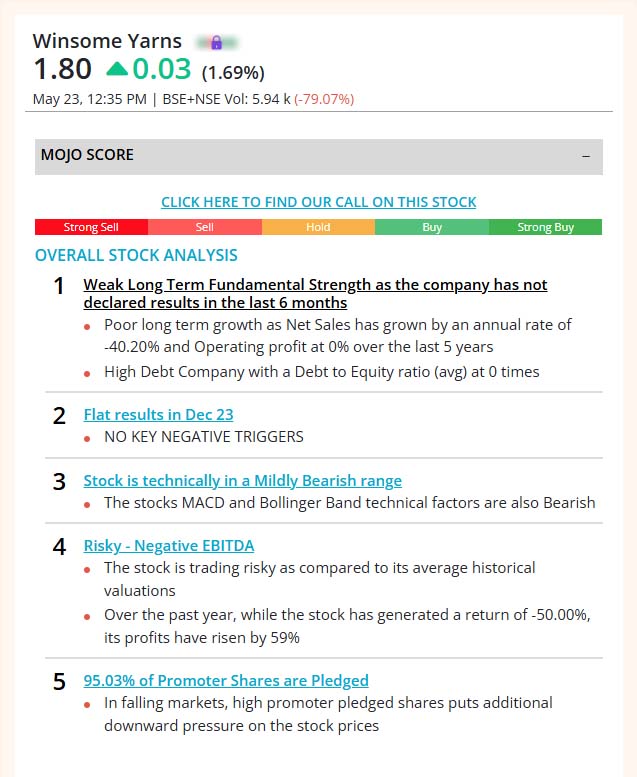Screen dimensions: 637x777
Task: Click the MOJO SCORE header bar
Action: coord(319,157)
